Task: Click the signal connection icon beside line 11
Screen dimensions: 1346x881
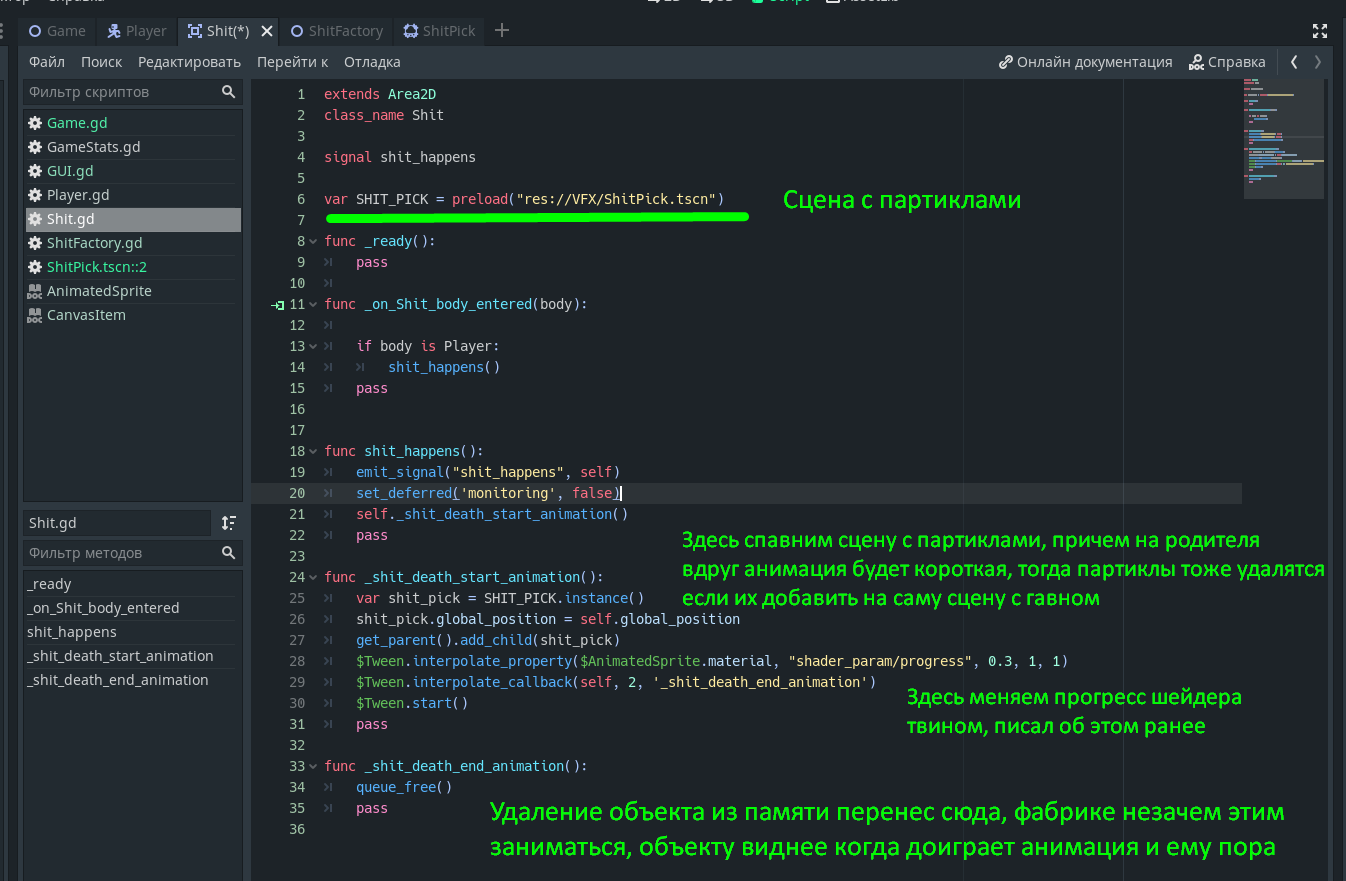Action: coord(278,305)
